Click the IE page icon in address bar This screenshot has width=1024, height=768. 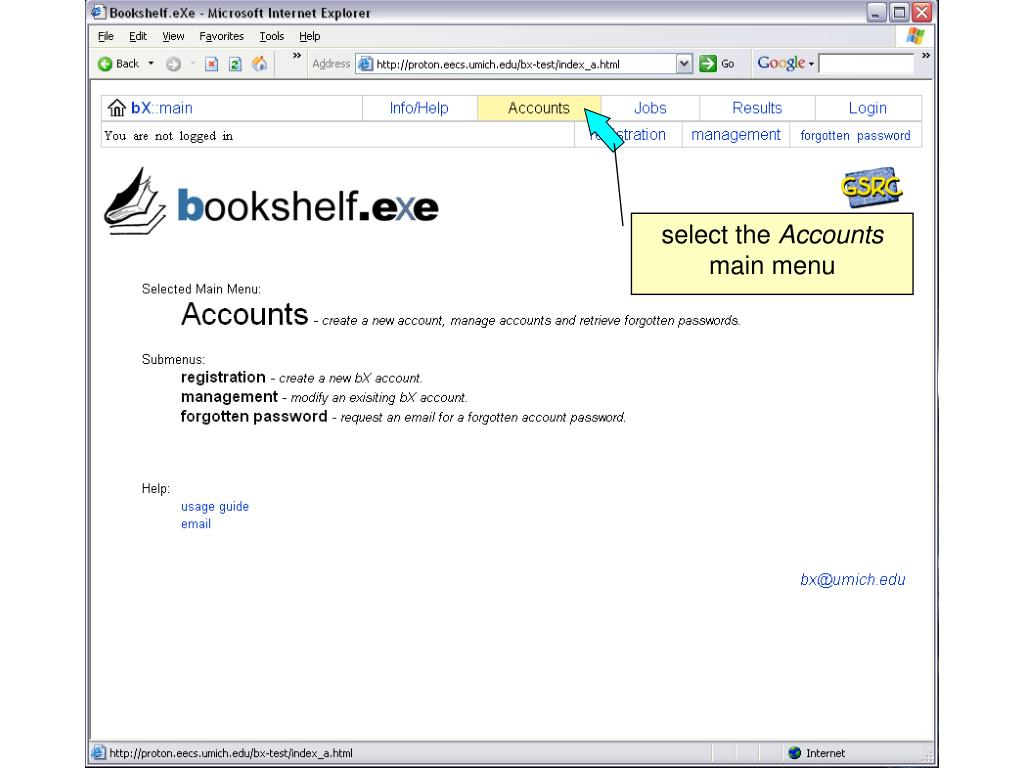click(366, 64)
